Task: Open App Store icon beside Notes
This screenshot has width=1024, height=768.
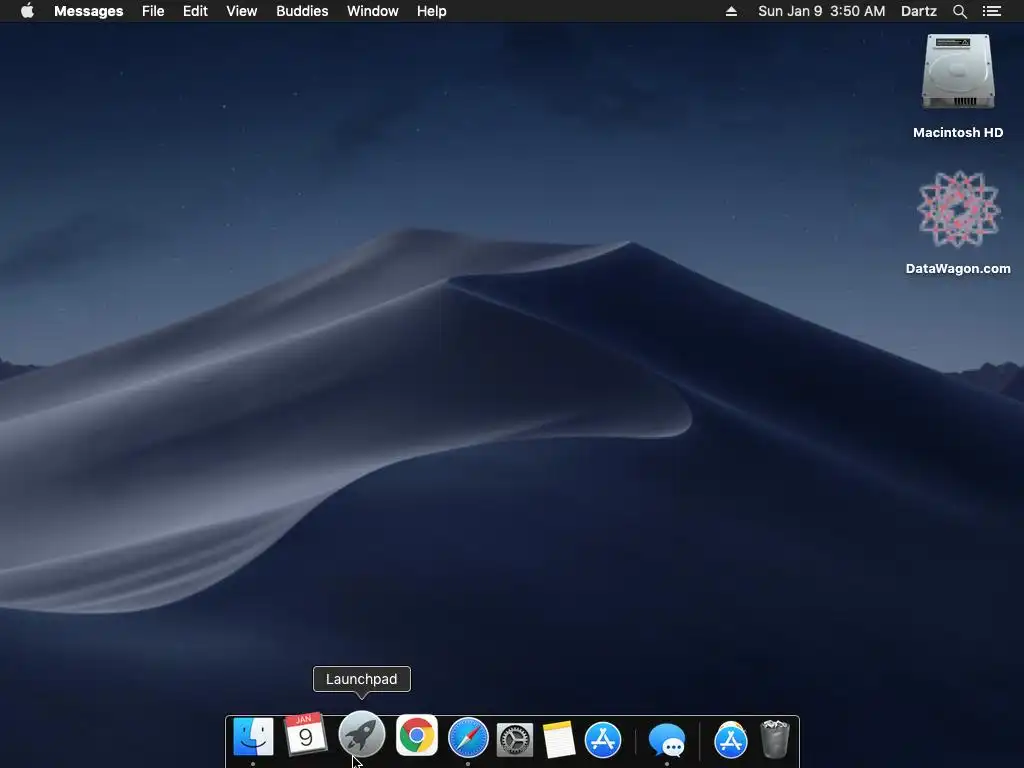Action: (603, 740)
